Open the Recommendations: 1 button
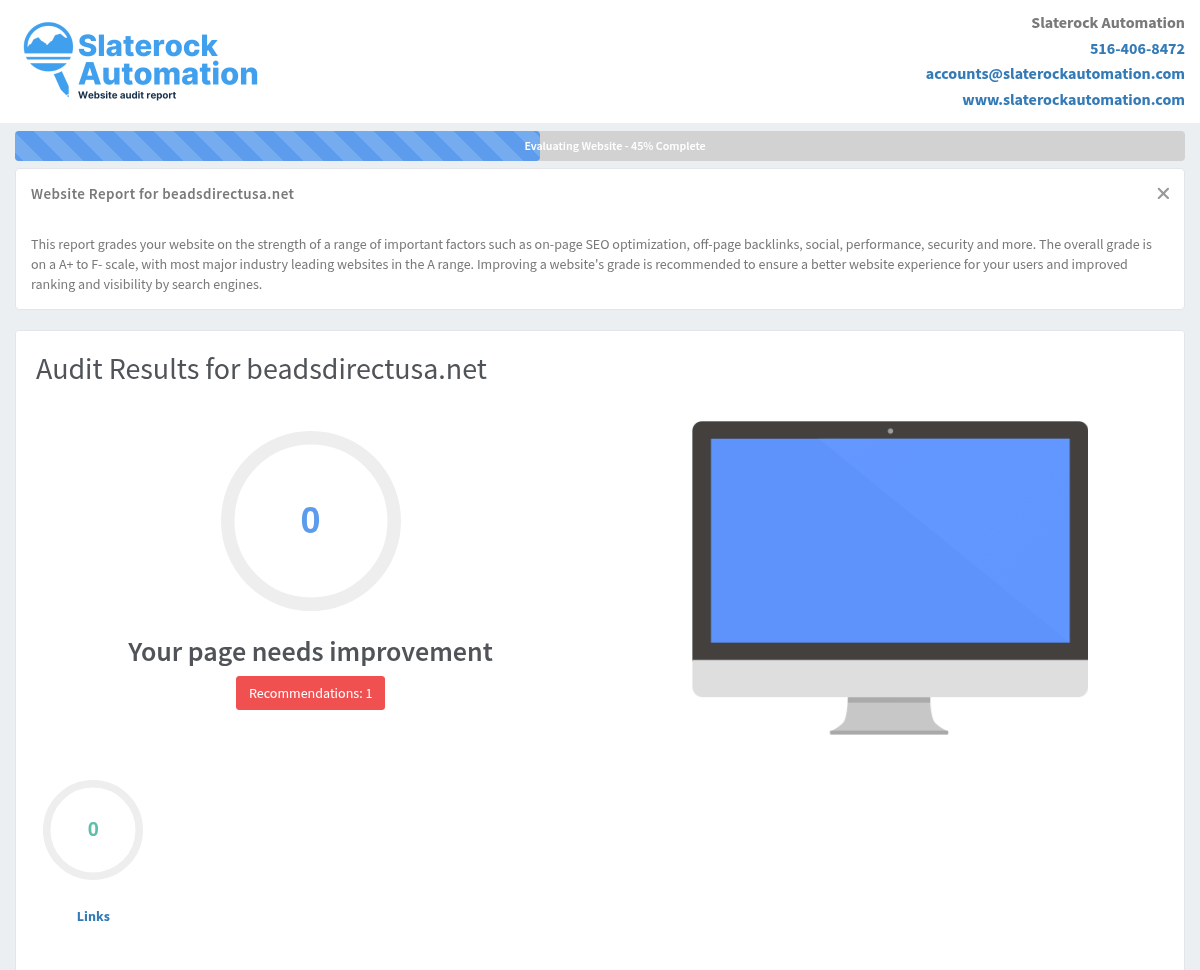The width and height of the screenshot is (1200, 970). [x=310, y=693]
